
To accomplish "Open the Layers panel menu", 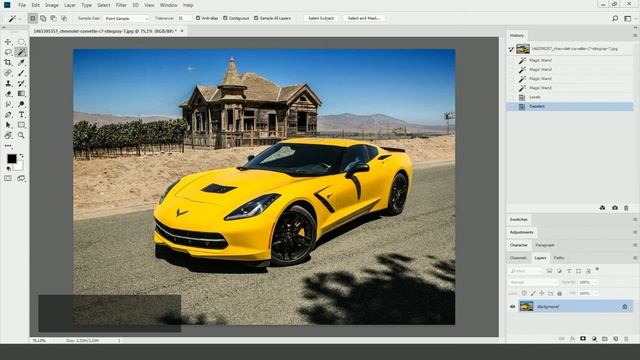I will 635,258.
